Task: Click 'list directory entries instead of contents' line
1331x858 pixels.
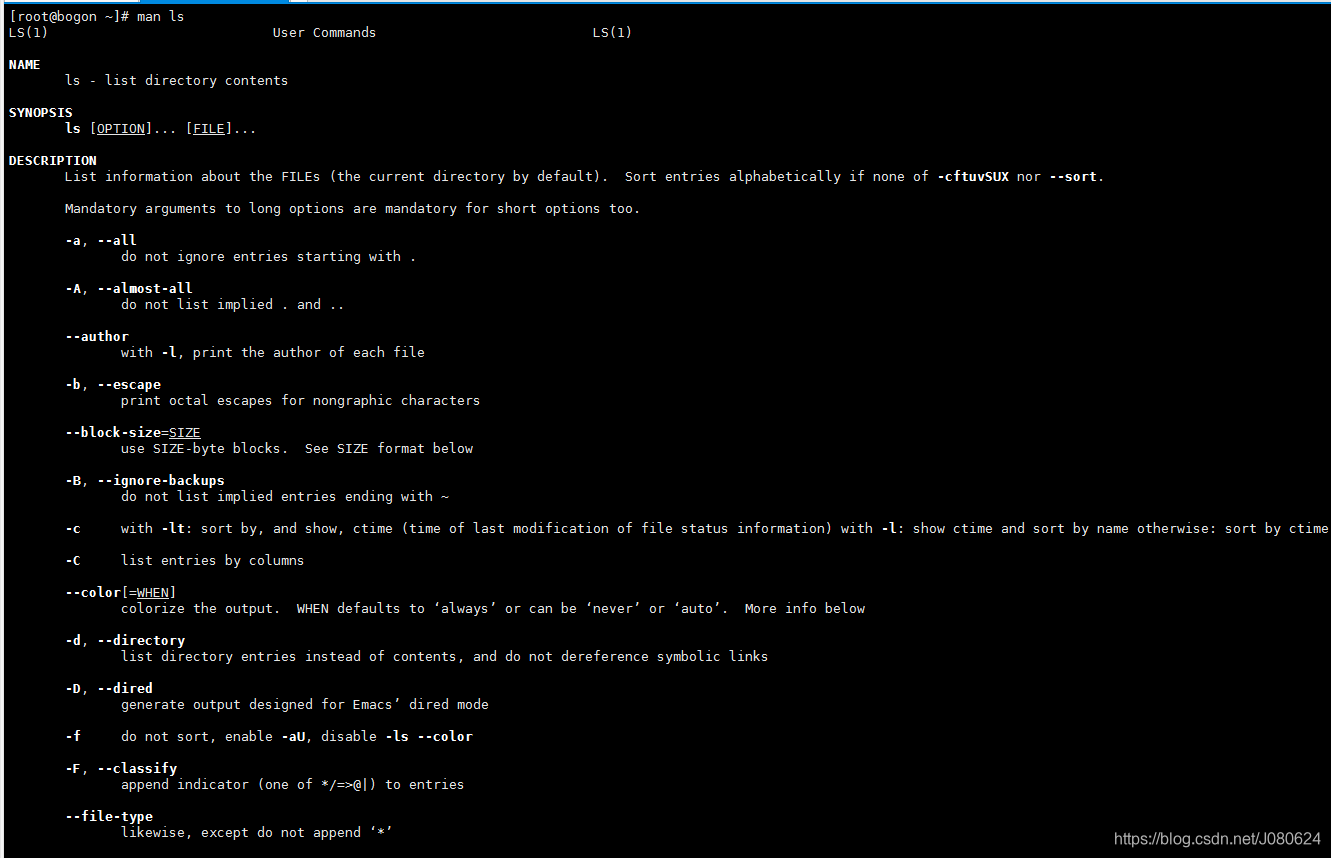Action: click(x=445, y=656)
